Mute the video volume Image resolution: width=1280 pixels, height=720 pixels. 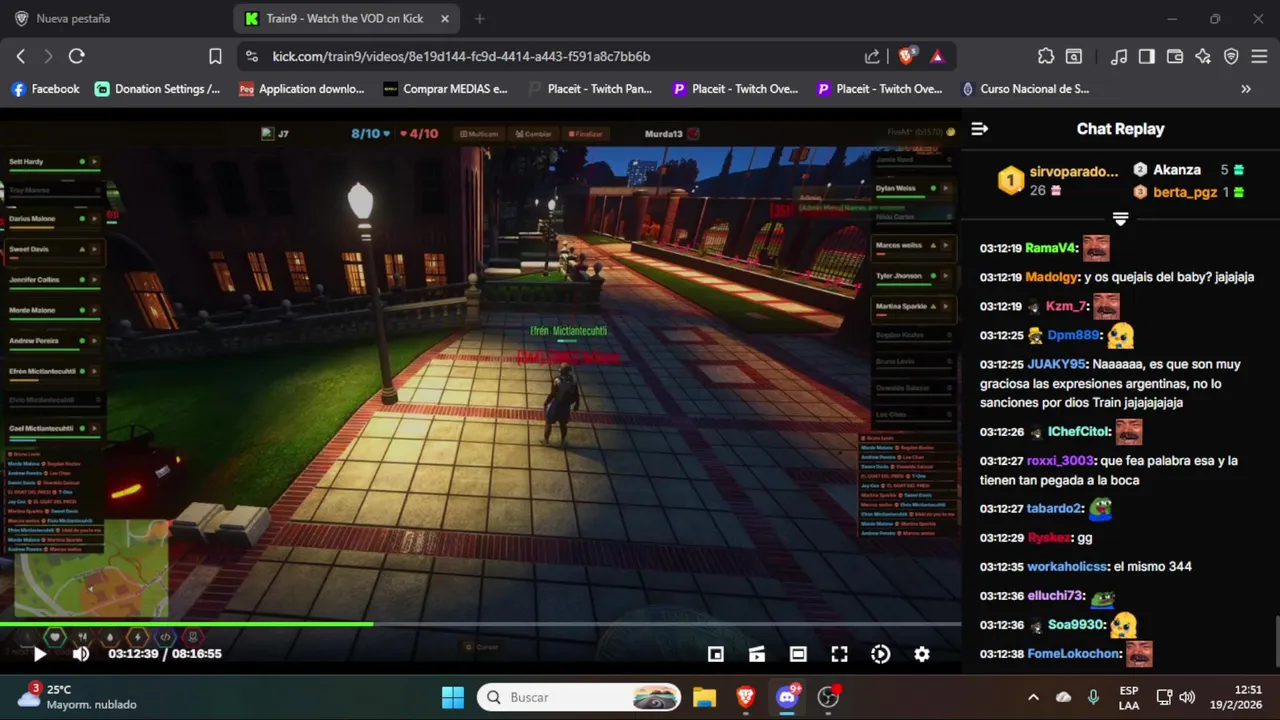coord(81,654)
